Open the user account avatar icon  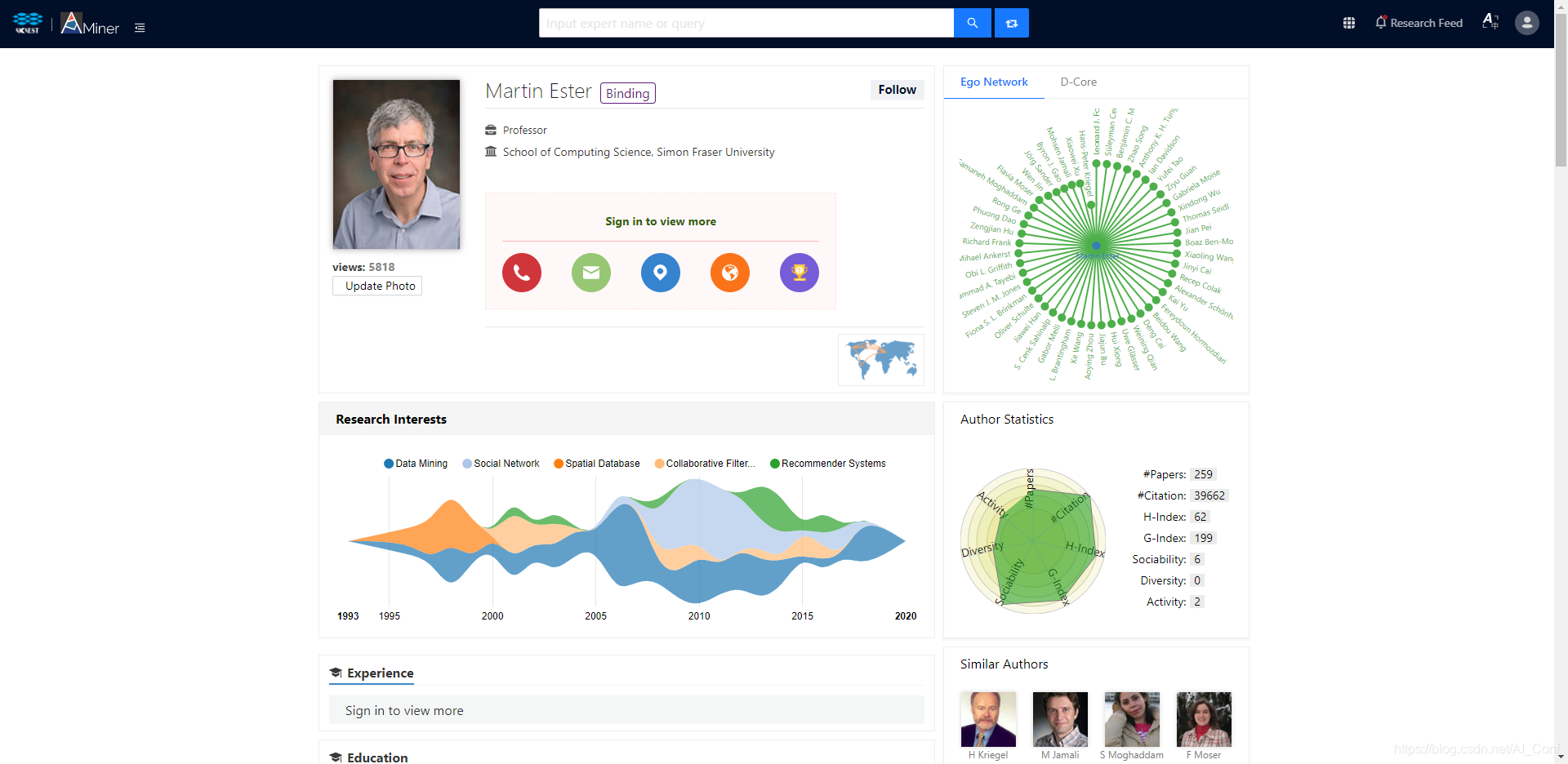click(x=1527, y=23)
